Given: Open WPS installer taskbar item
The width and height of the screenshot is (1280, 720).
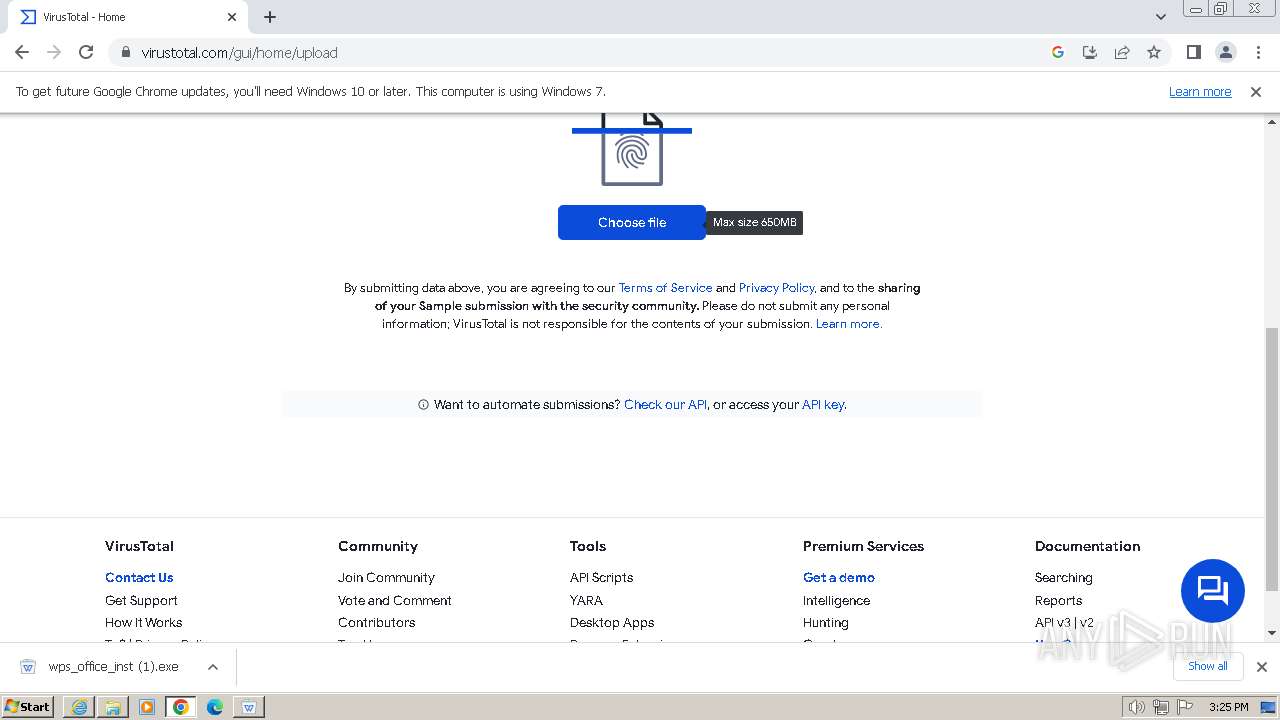Looking at the screenshot, I should [249, 707].
